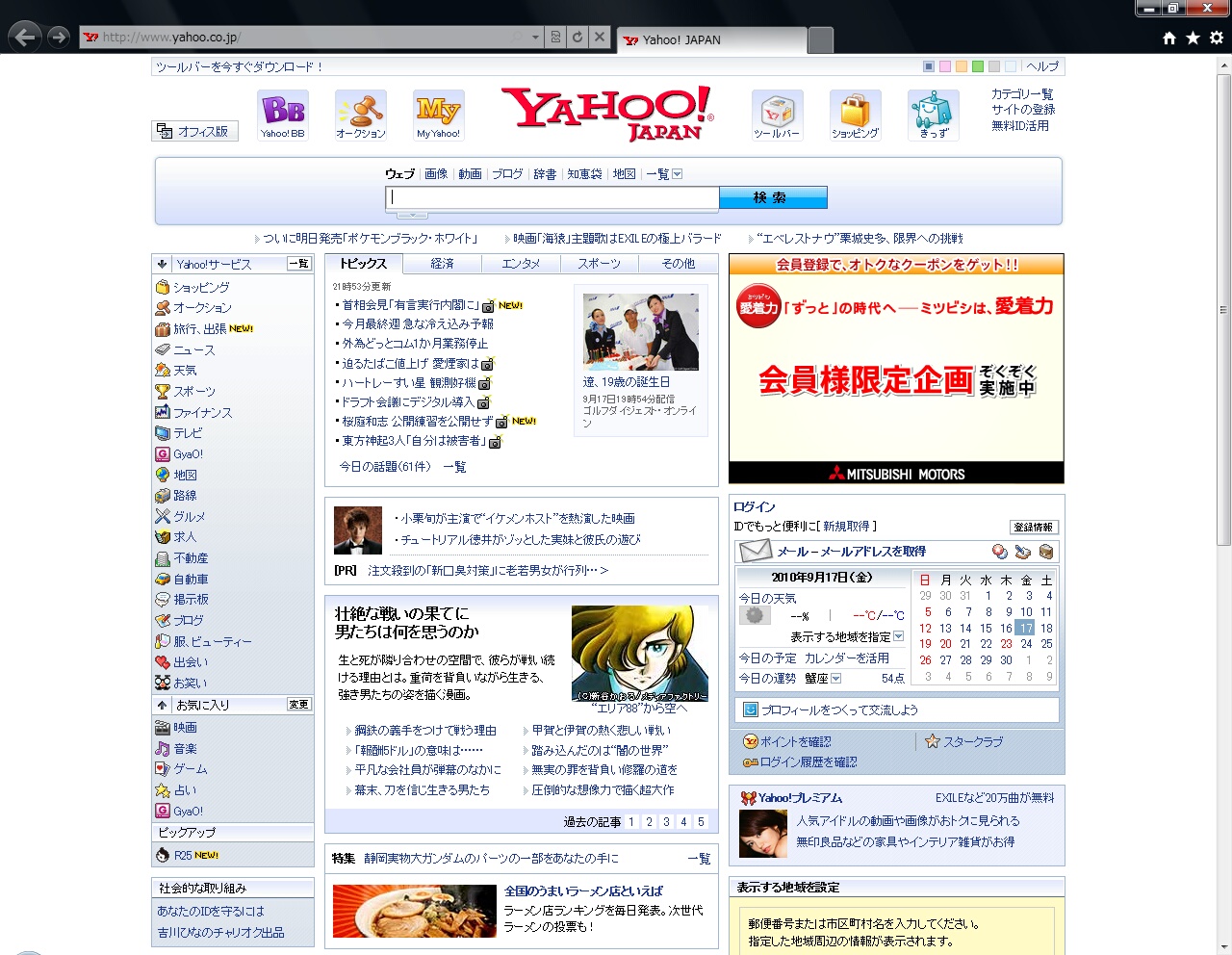1232x955 pixels.
Task: Select the 知恵袋 search category
Action: pos(584,174)
